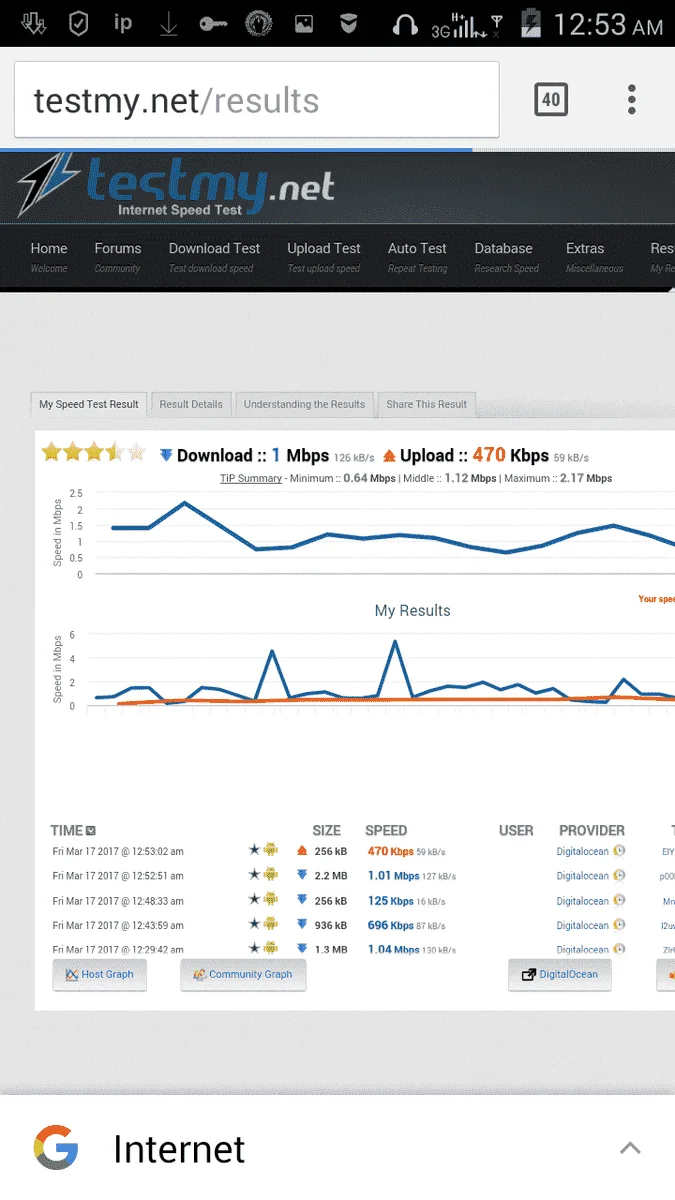Open result from 12:48:33 am
The image size is (675, 1200).
118,901
